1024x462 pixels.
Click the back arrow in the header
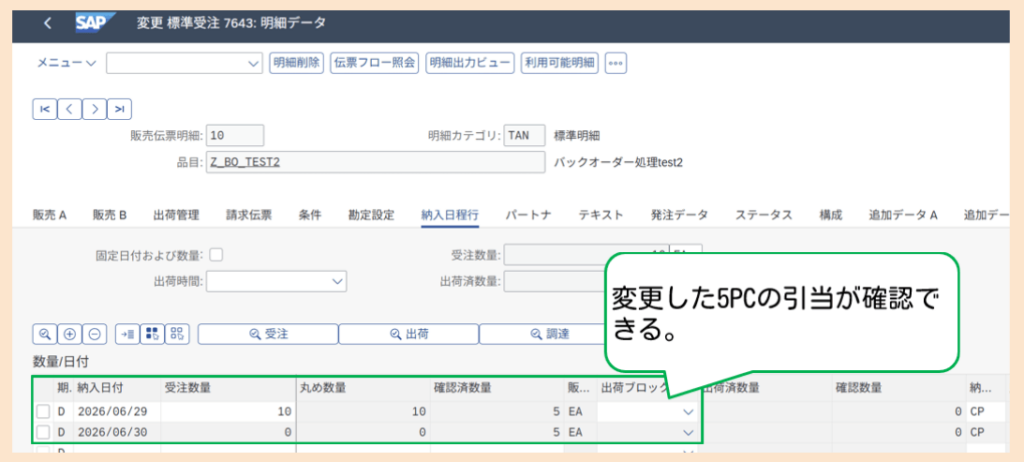[x=47, y=24]
